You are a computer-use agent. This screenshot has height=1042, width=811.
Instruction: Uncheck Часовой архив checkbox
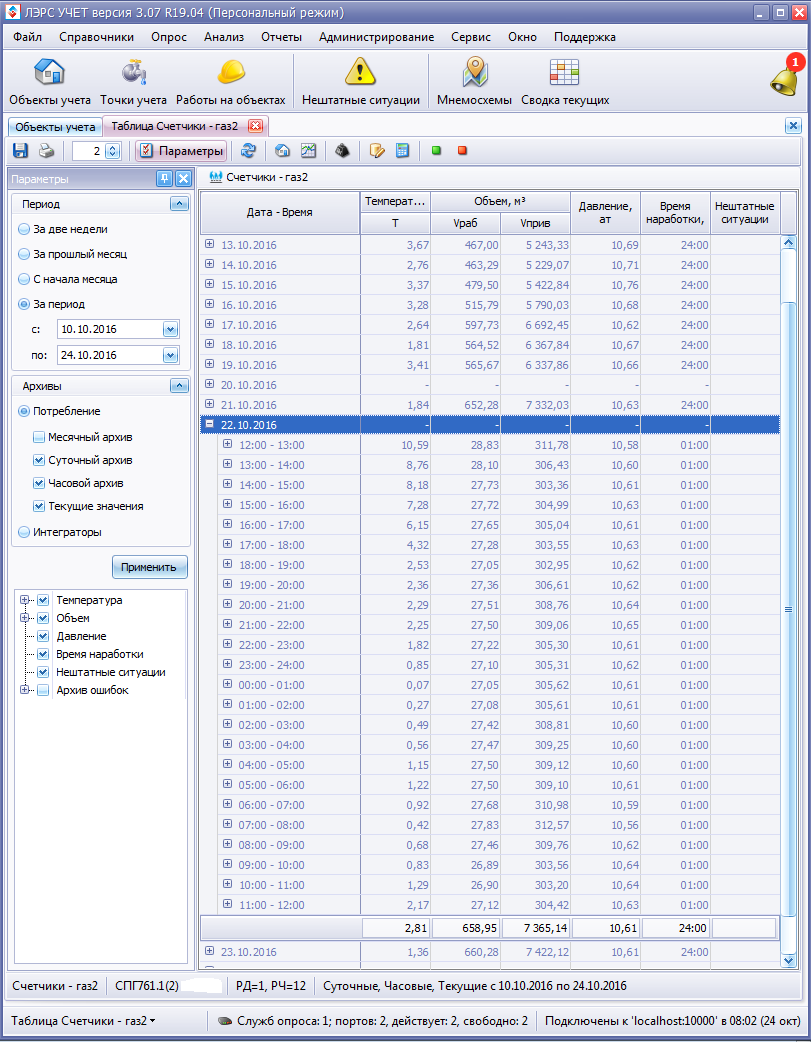point(39,483)
